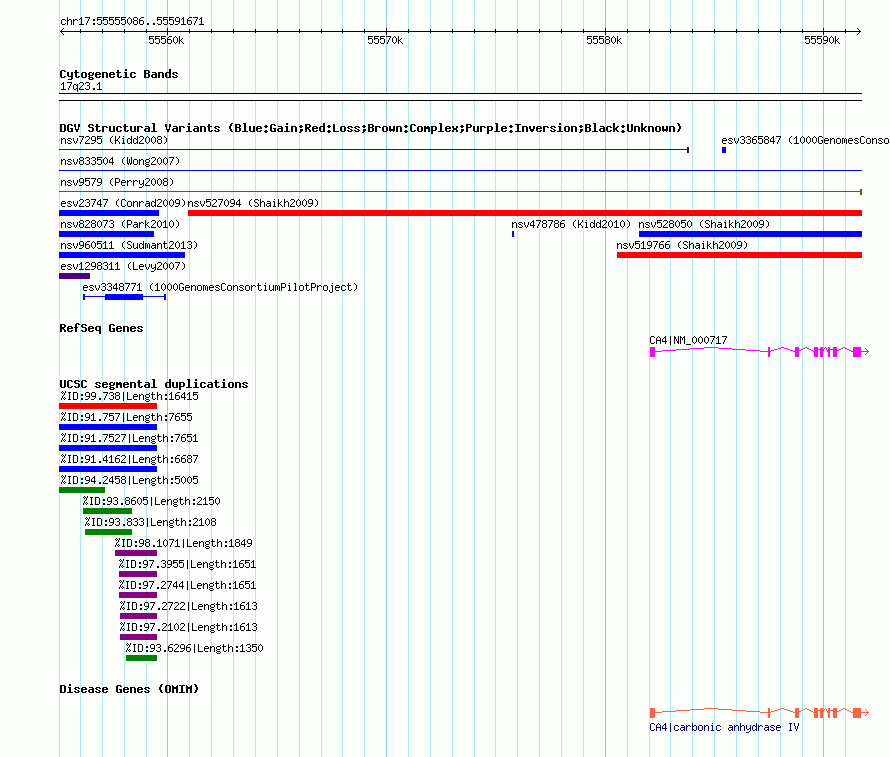
Task: Click the %ID:98.1071 Length:1849 duplication
Action: 136,553
